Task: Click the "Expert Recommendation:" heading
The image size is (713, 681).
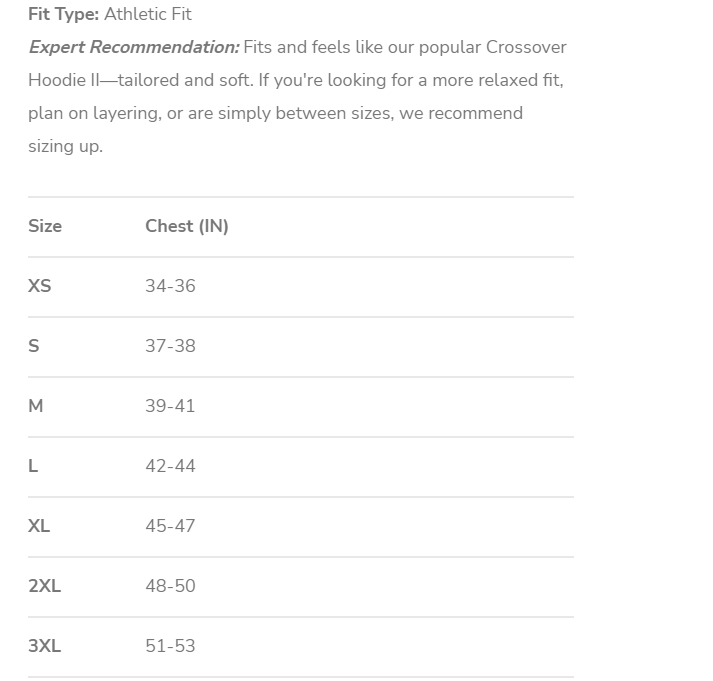Action: click(x=134, y=47)
